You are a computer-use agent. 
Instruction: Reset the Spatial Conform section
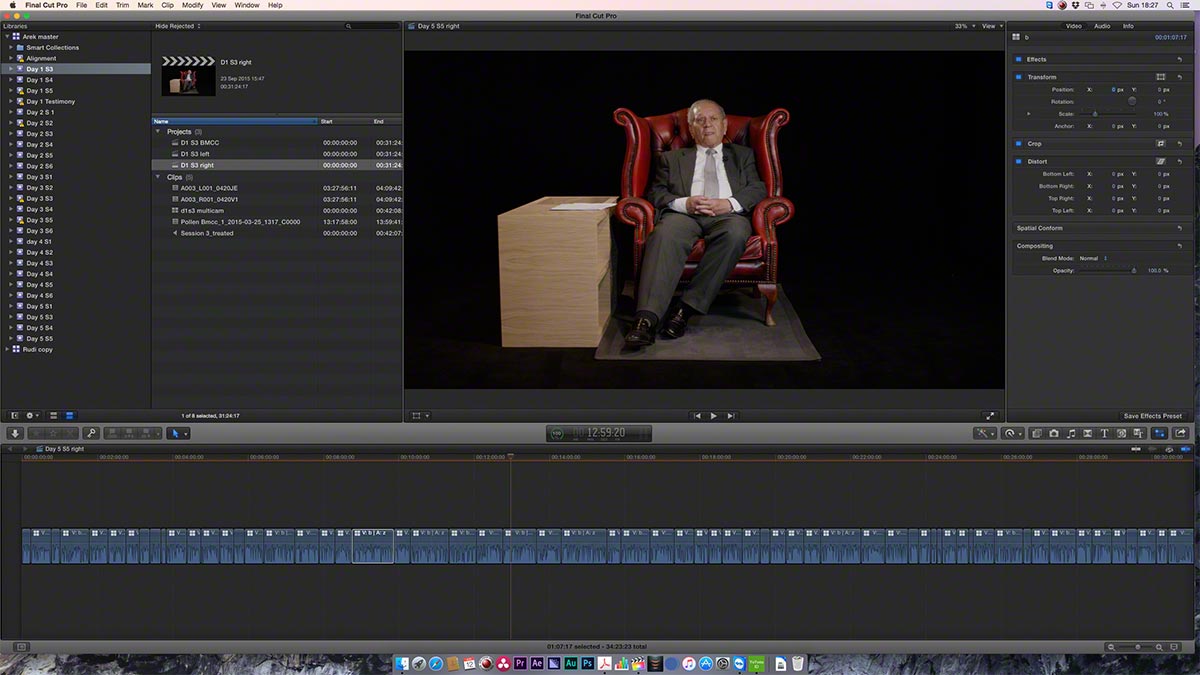1180,228
